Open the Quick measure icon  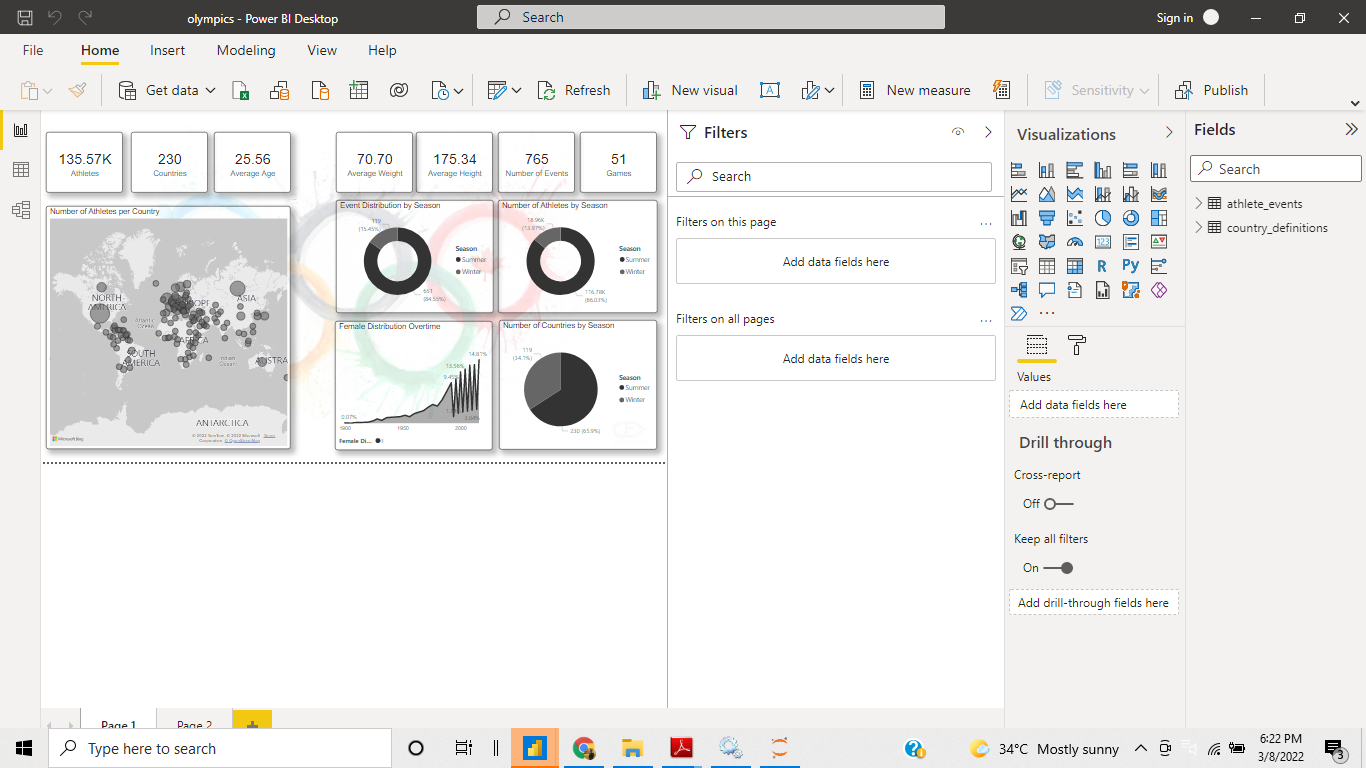pos(1001,90)
